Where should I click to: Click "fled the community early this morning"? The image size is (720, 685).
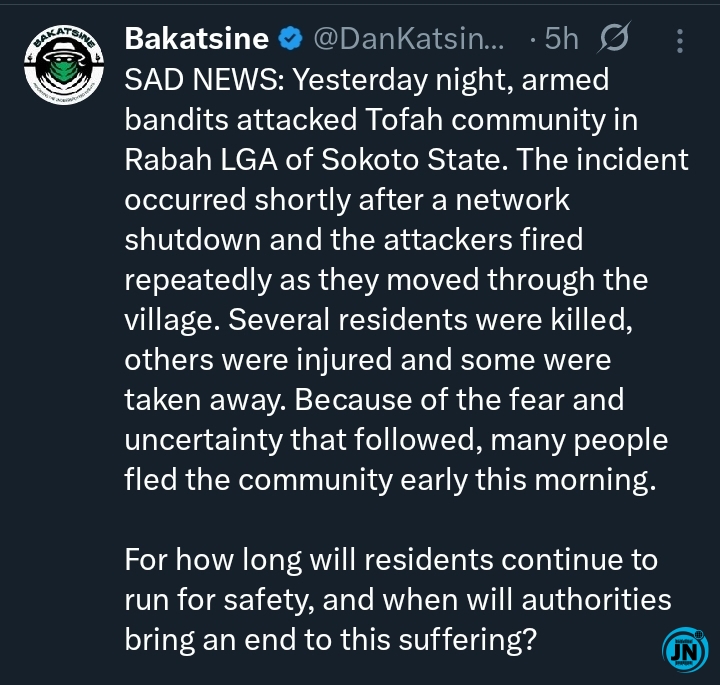389,479
